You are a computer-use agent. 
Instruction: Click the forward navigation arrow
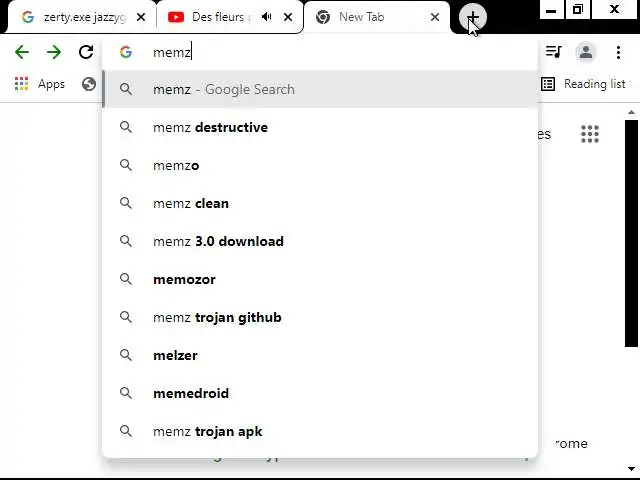[54, 52]
